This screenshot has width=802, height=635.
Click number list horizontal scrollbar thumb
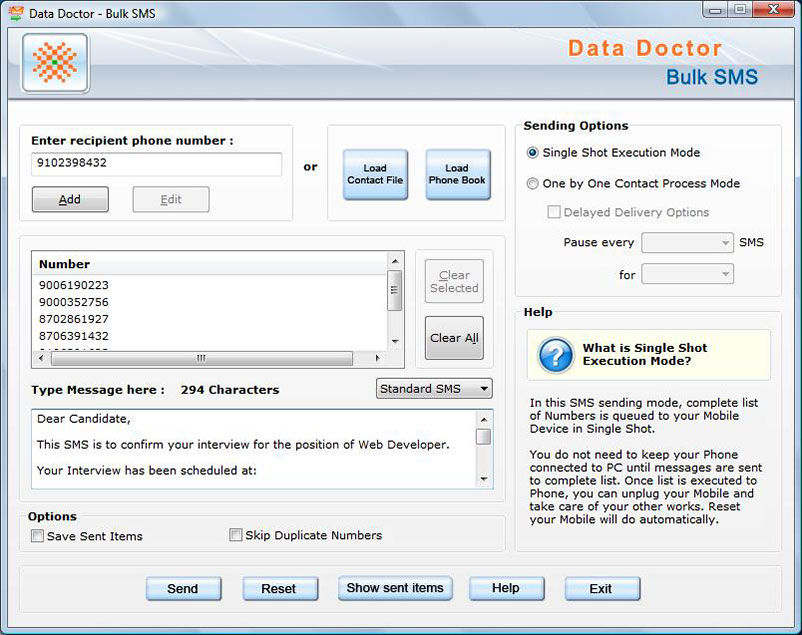[x=202, y=358]
